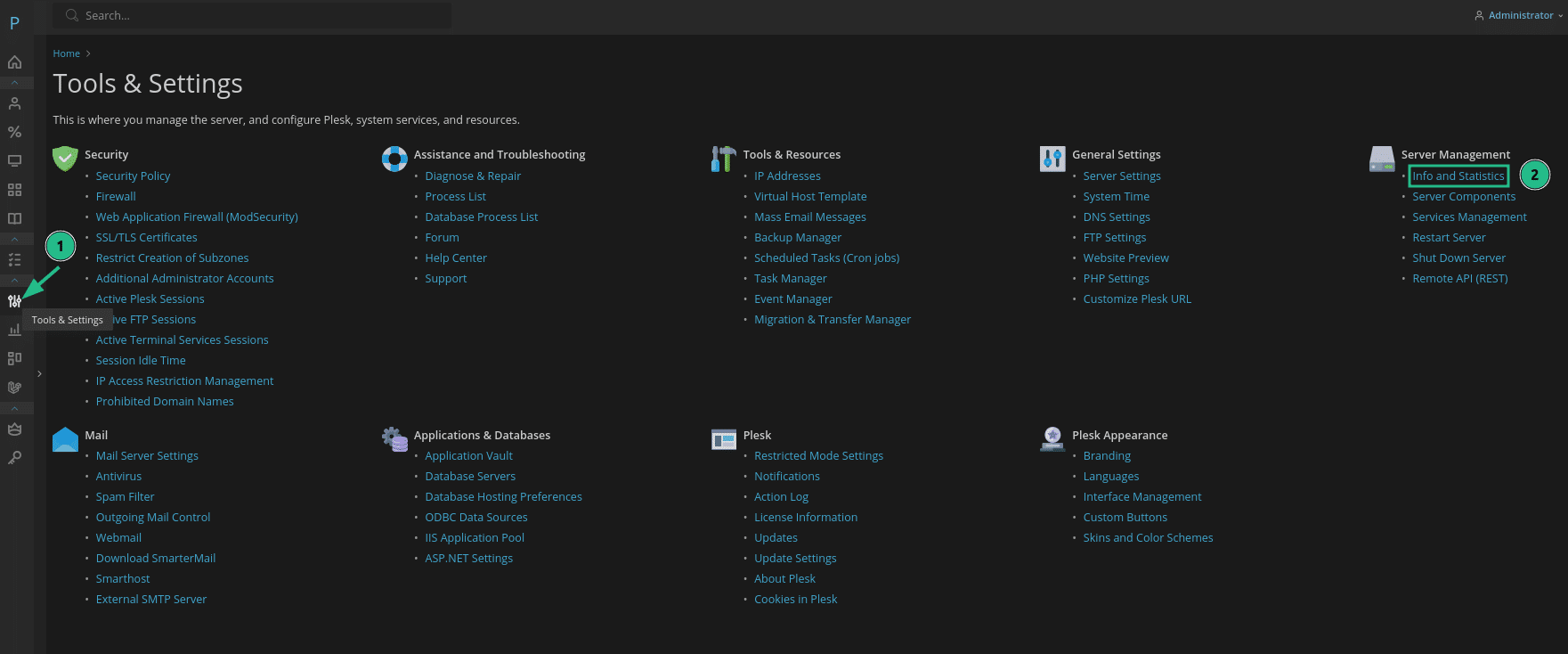Screen dimensions: 1568x654
Task: Open Update Settings link
Action: [795, 559]
